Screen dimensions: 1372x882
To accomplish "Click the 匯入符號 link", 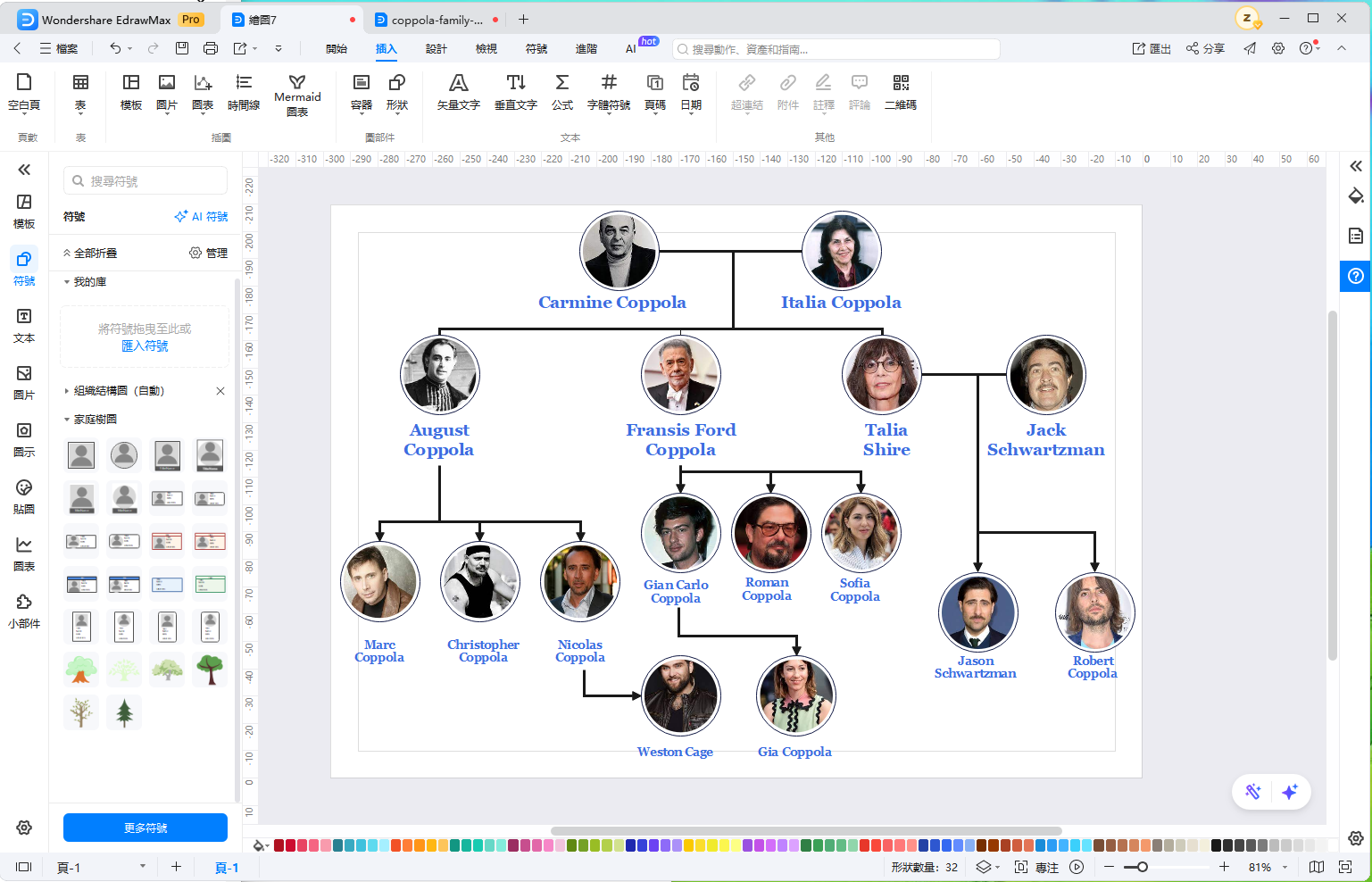I will [145, 345].
